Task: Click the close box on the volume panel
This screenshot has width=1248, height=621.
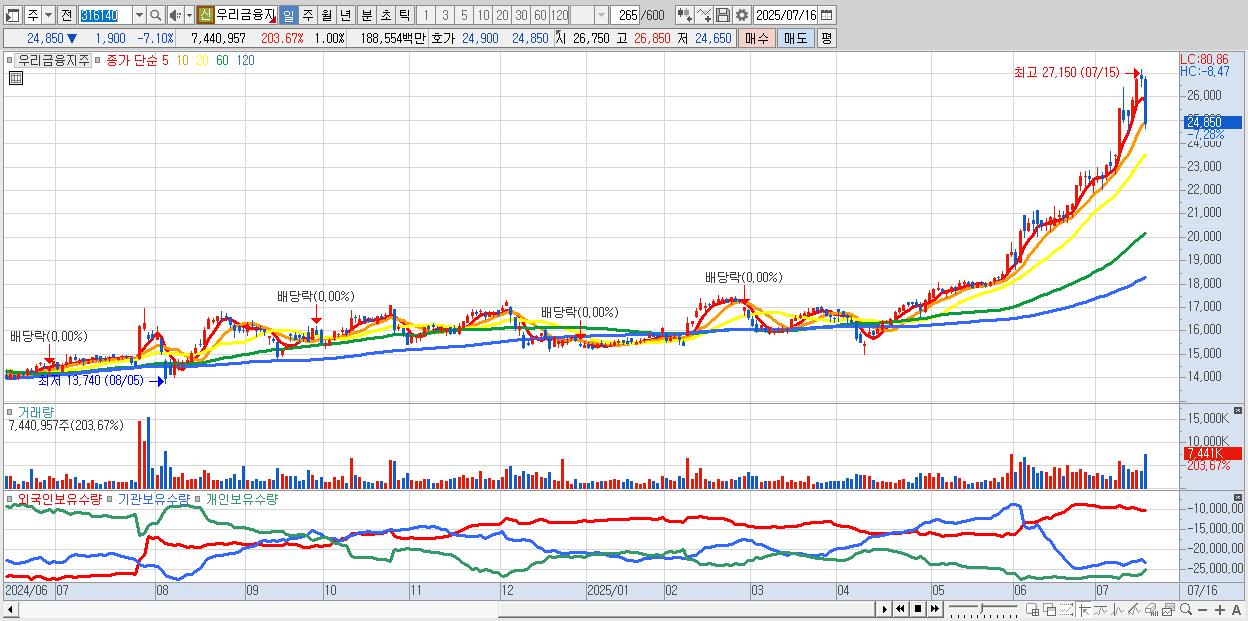Action: (1239, 411)
